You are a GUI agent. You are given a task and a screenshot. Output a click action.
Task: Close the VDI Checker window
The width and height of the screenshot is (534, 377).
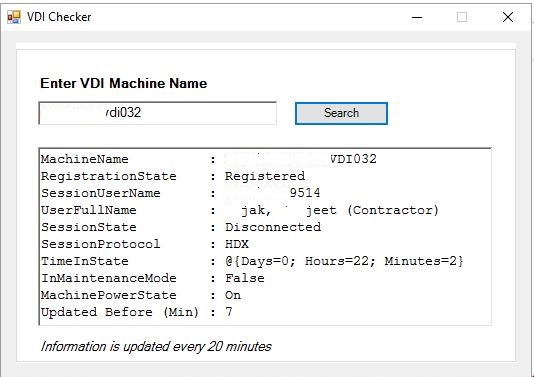(508, 17)
